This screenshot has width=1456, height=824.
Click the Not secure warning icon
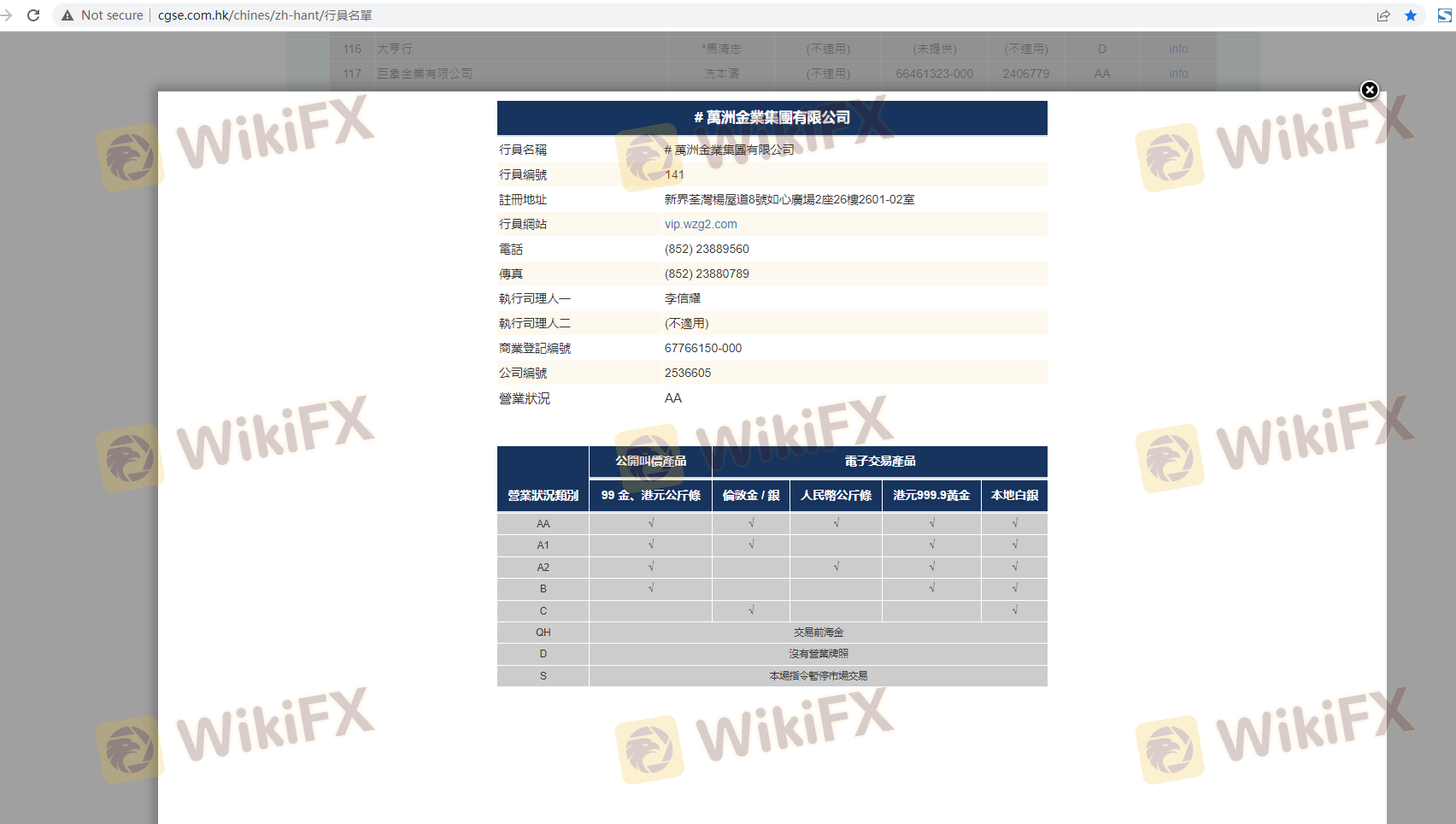tap(68, 15)
